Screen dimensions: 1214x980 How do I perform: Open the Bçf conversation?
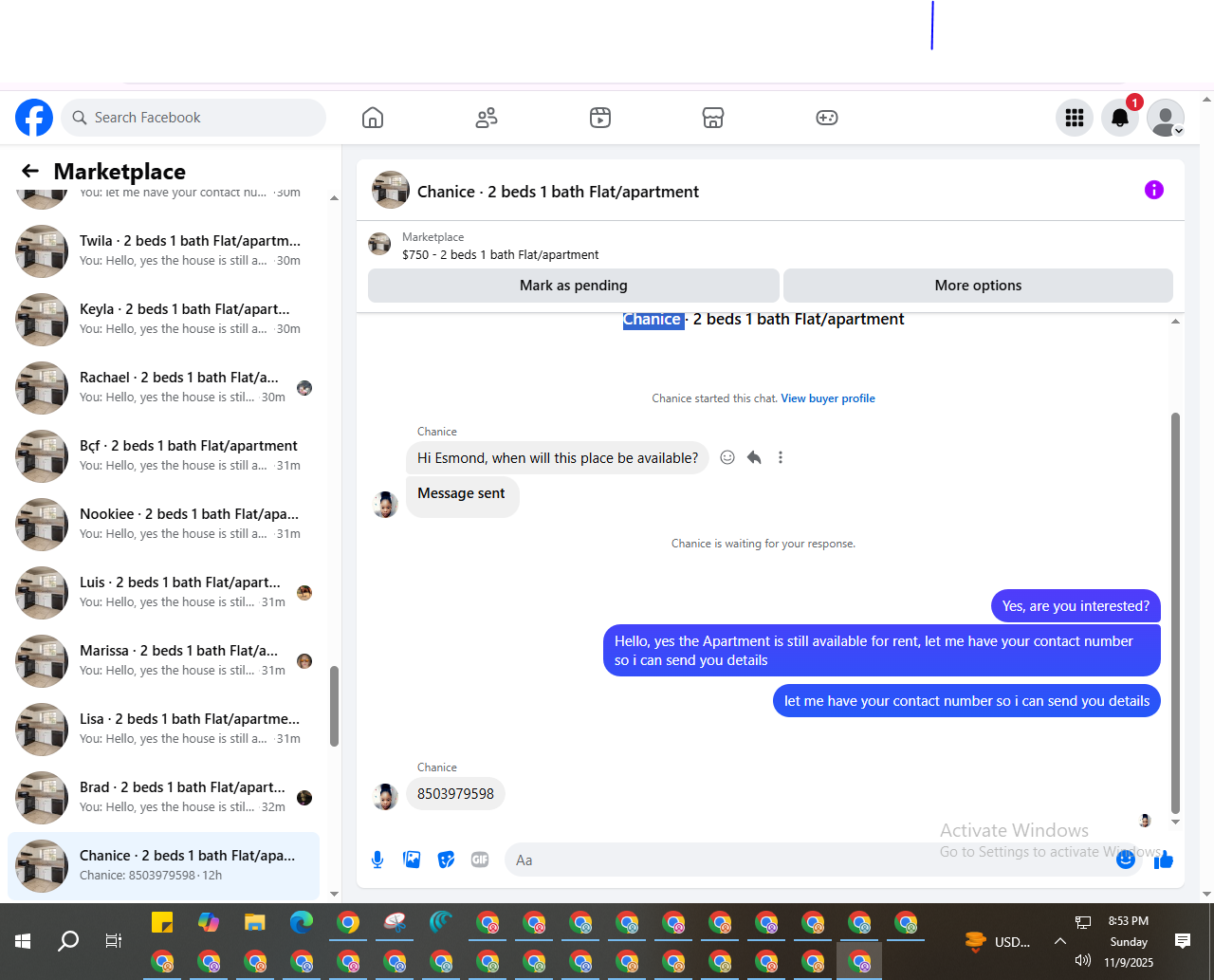[164, 455]
